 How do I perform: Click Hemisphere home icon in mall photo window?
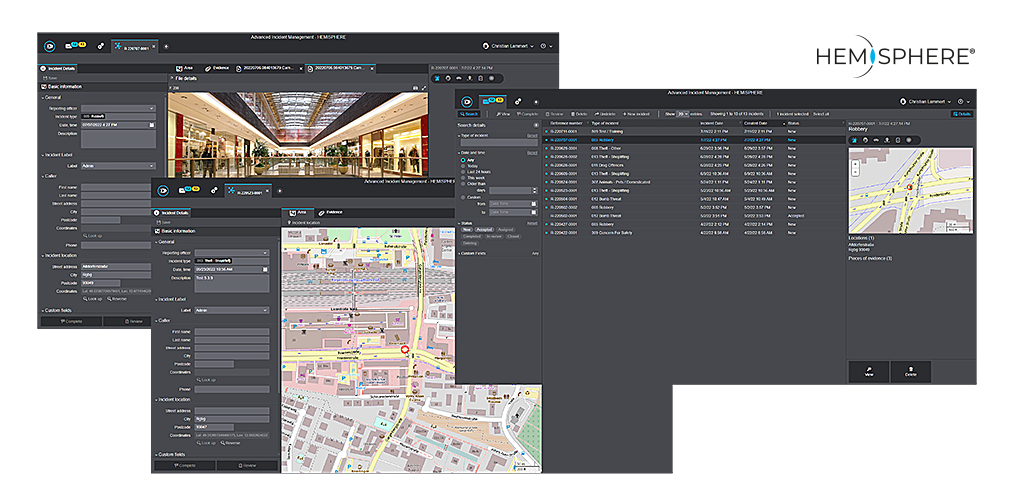pos(49,46)
